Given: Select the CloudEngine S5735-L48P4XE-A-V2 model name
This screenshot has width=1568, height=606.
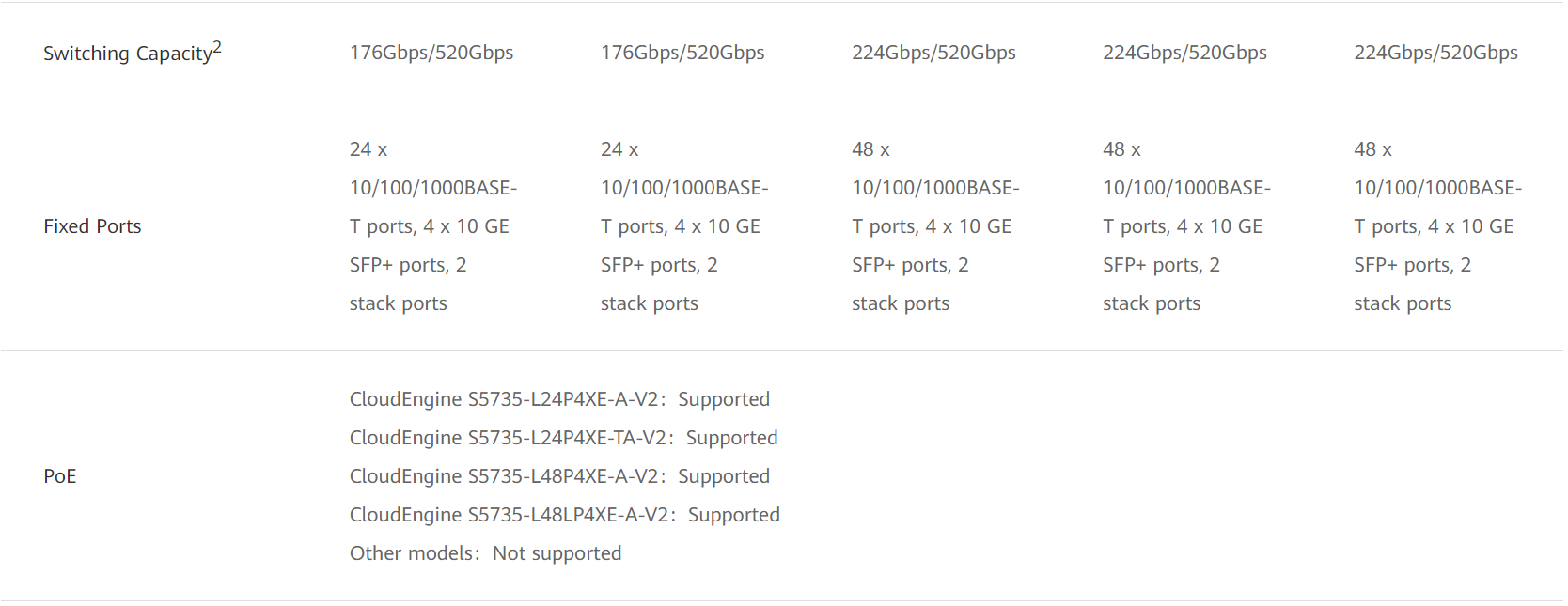Looking at the screenshot, I should [x=504, y=476].
